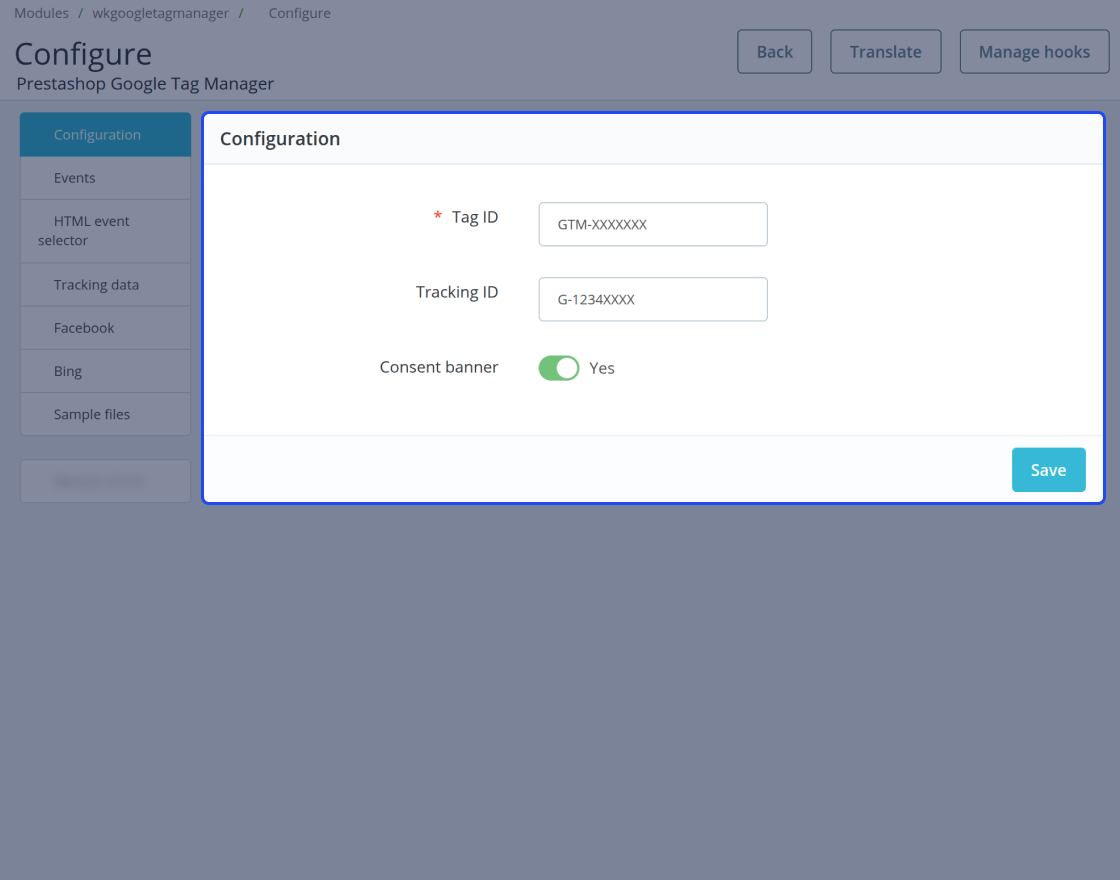Viewport: 1120px width, 880px height.
Task: Click the Consent banner label
Action: coord(439,367)
